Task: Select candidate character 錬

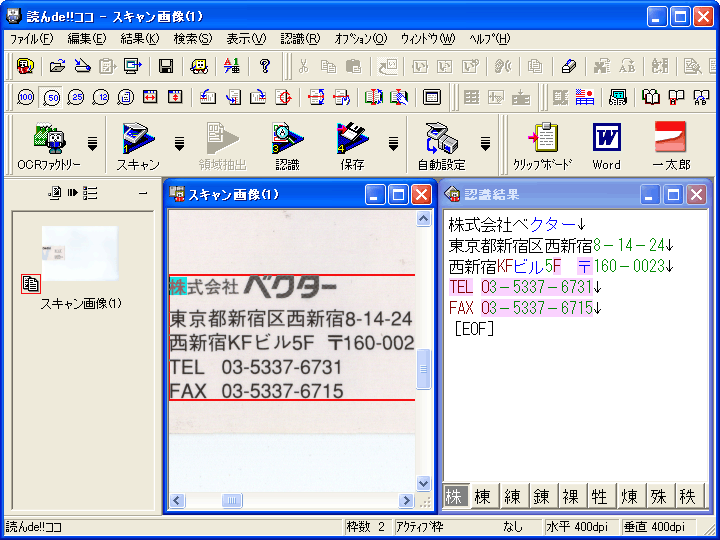Action: tap(542, 496)
